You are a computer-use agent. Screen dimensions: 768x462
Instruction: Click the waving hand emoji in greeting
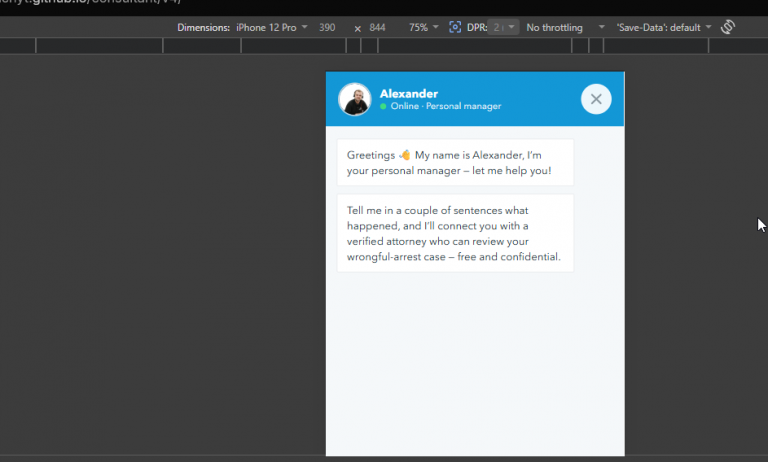405,155
